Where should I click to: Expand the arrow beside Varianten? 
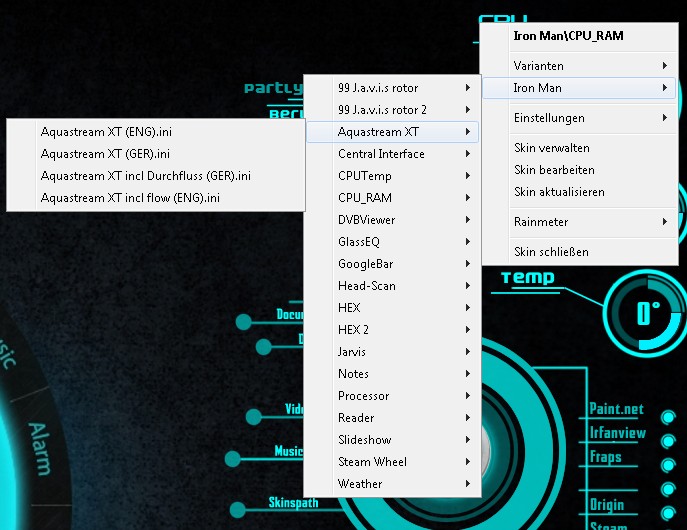(x=665, y=66)
